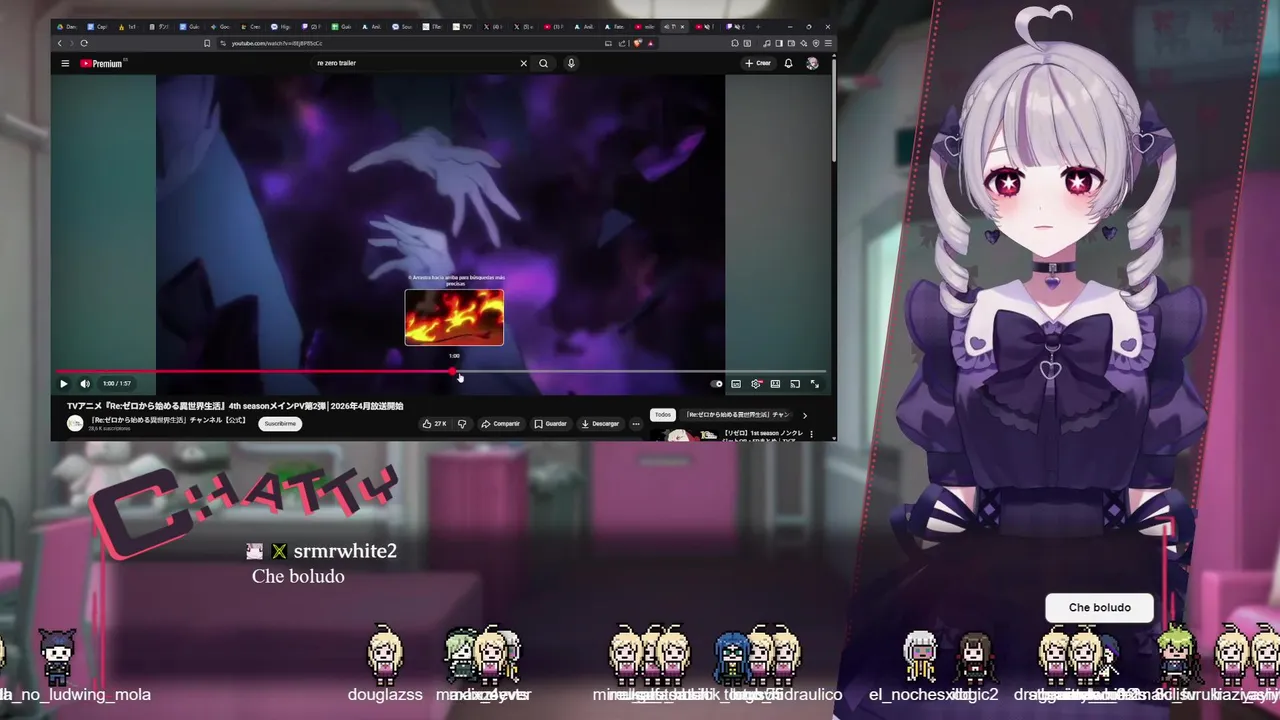Viewport: 1280px width, 720px height.
Task: Open more actions ellipsis under the video
Action: (x=636, y=424)
